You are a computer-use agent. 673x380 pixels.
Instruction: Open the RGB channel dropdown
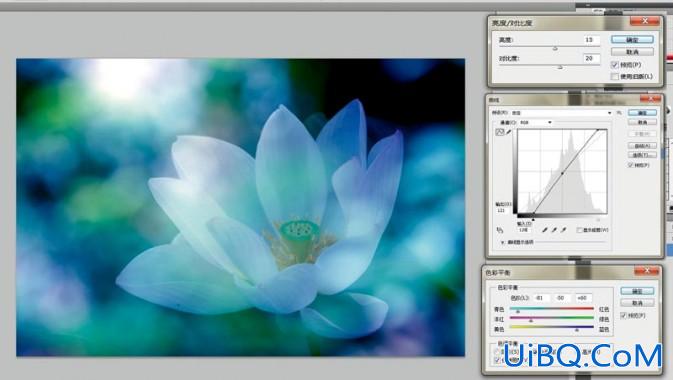click(x=536, y=123)
